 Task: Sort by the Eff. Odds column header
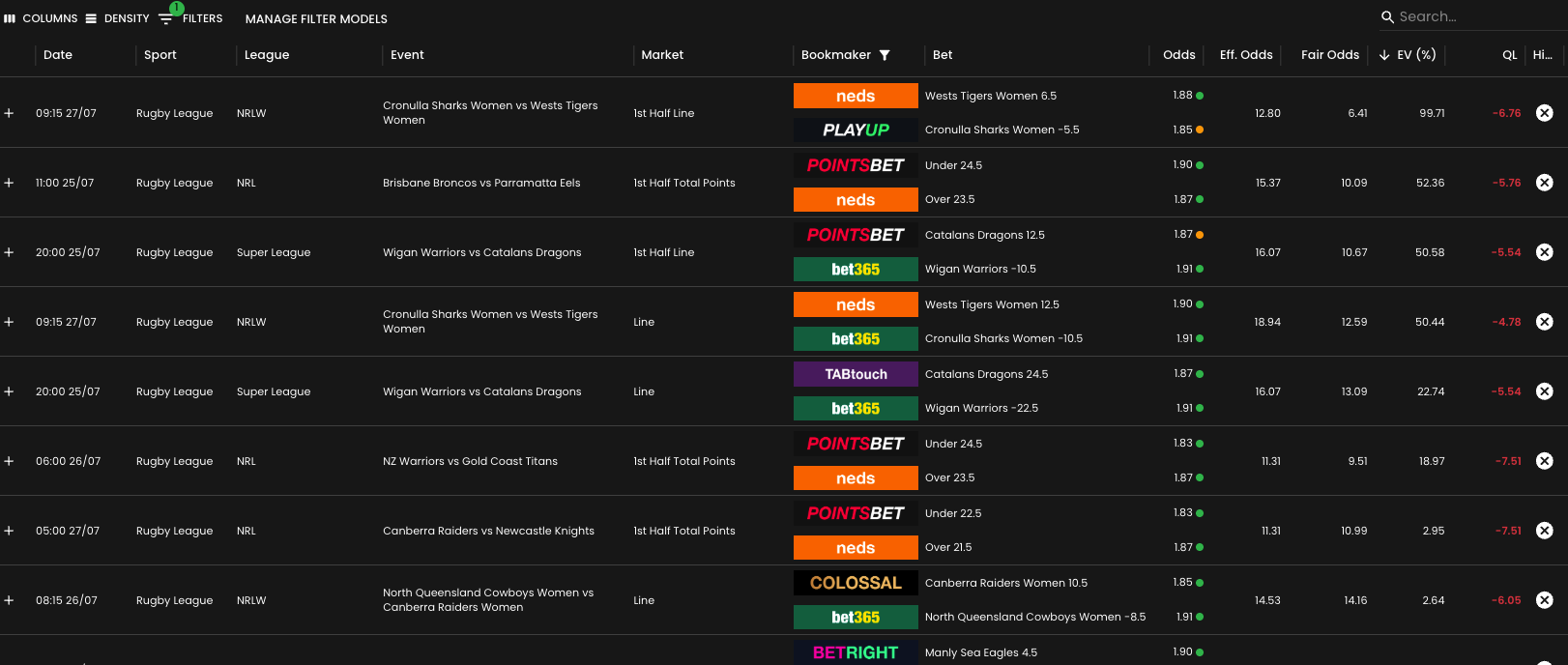tap(1246, 55)
